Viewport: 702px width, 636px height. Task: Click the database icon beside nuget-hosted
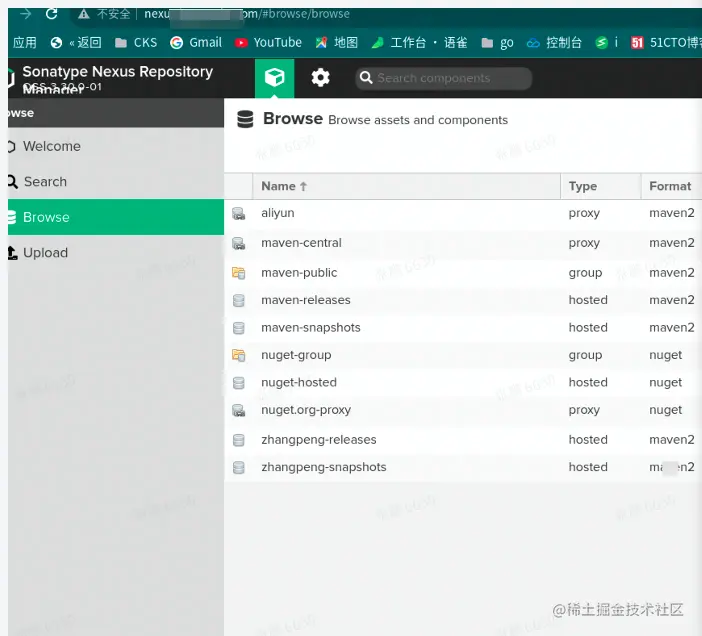(239, 383)
